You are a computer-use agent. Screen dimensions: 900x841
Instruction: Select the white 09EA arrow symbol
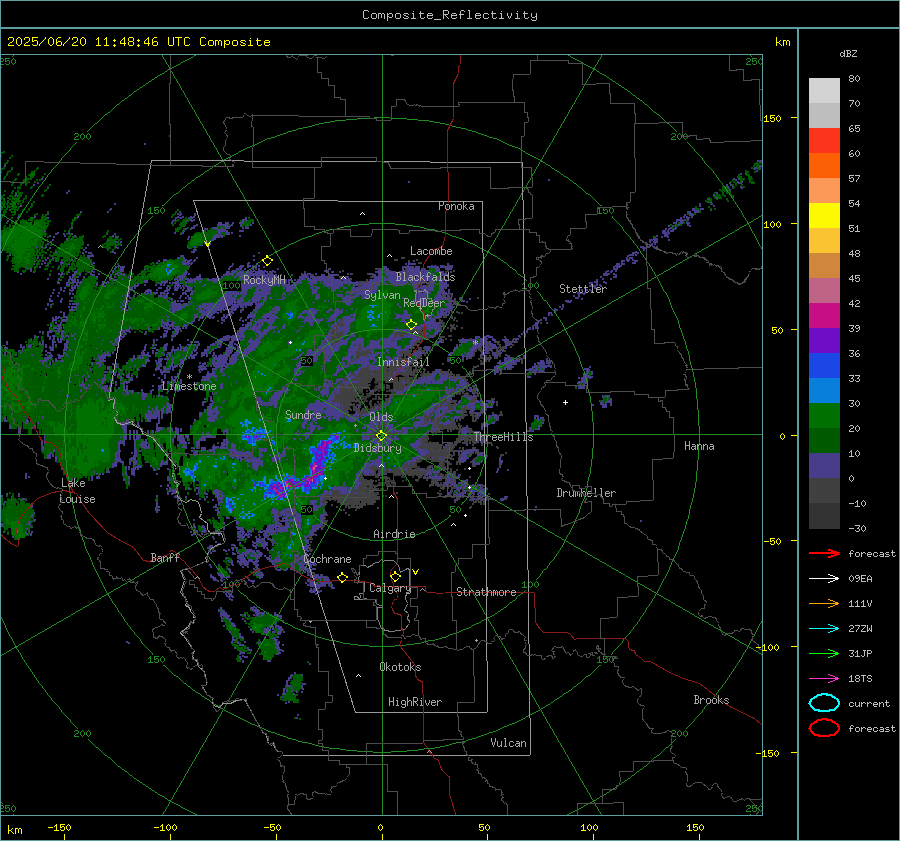[x=824, y=578]
